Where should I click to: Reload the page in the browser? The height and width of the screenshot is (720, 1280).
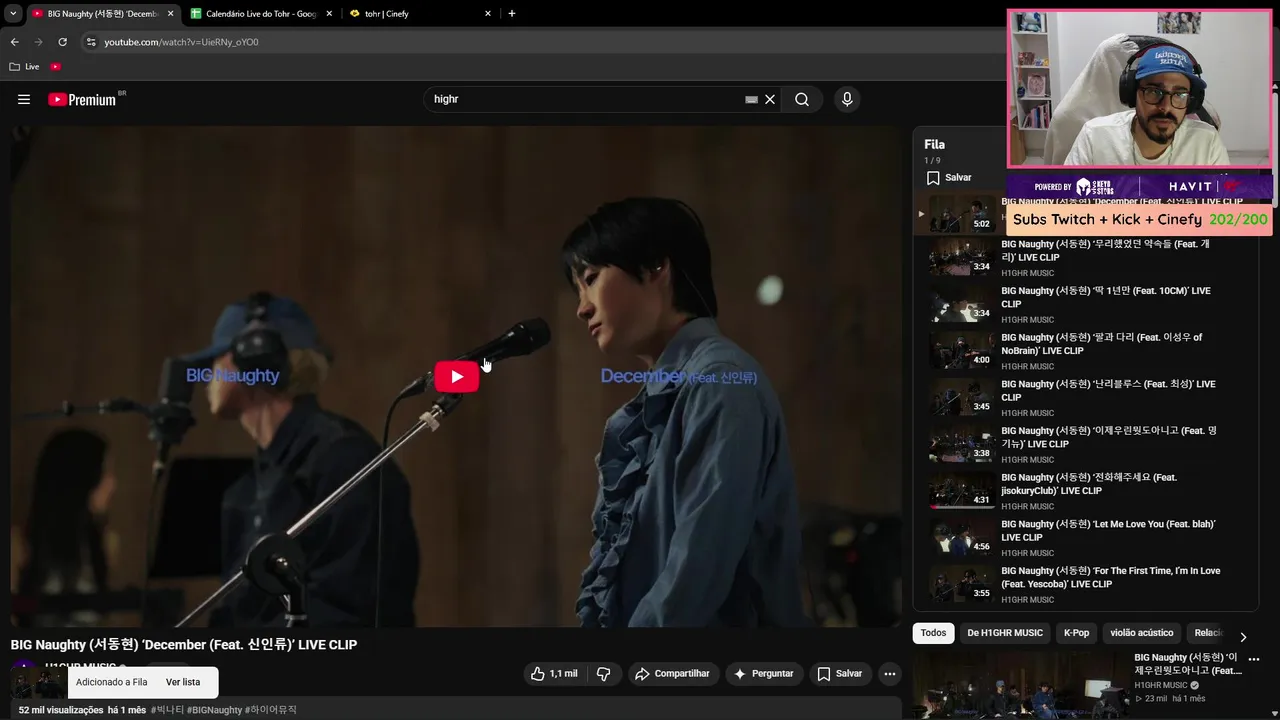click(62, 42)
